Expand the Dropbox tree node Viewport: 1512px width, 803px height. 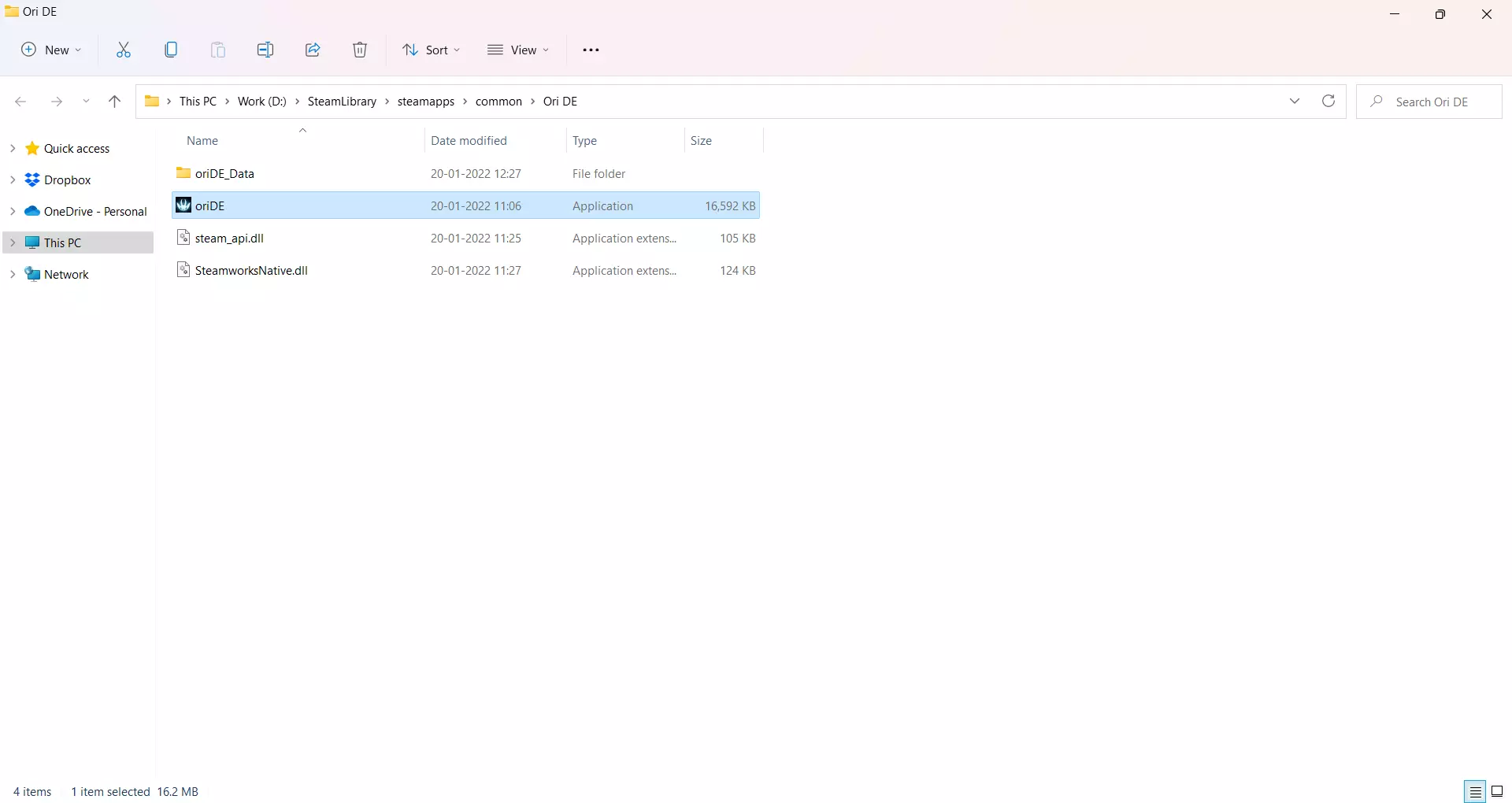[13, 179]
